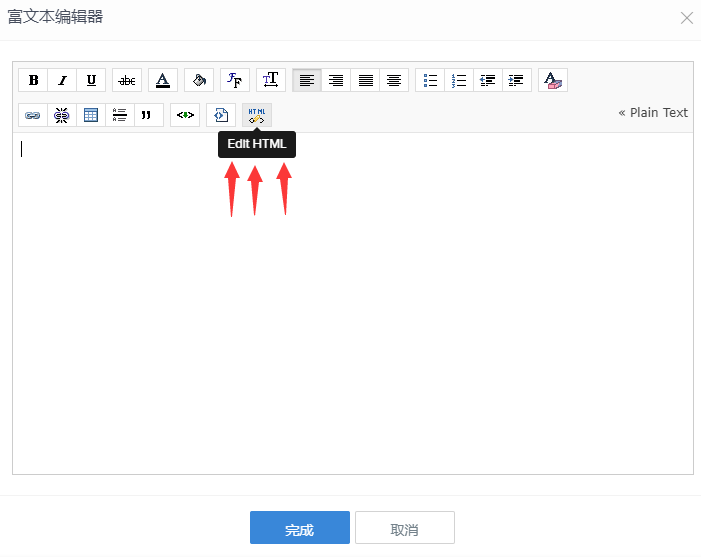Insert a numbered list
Screen dimensions: 701x557
click(459, 80)
